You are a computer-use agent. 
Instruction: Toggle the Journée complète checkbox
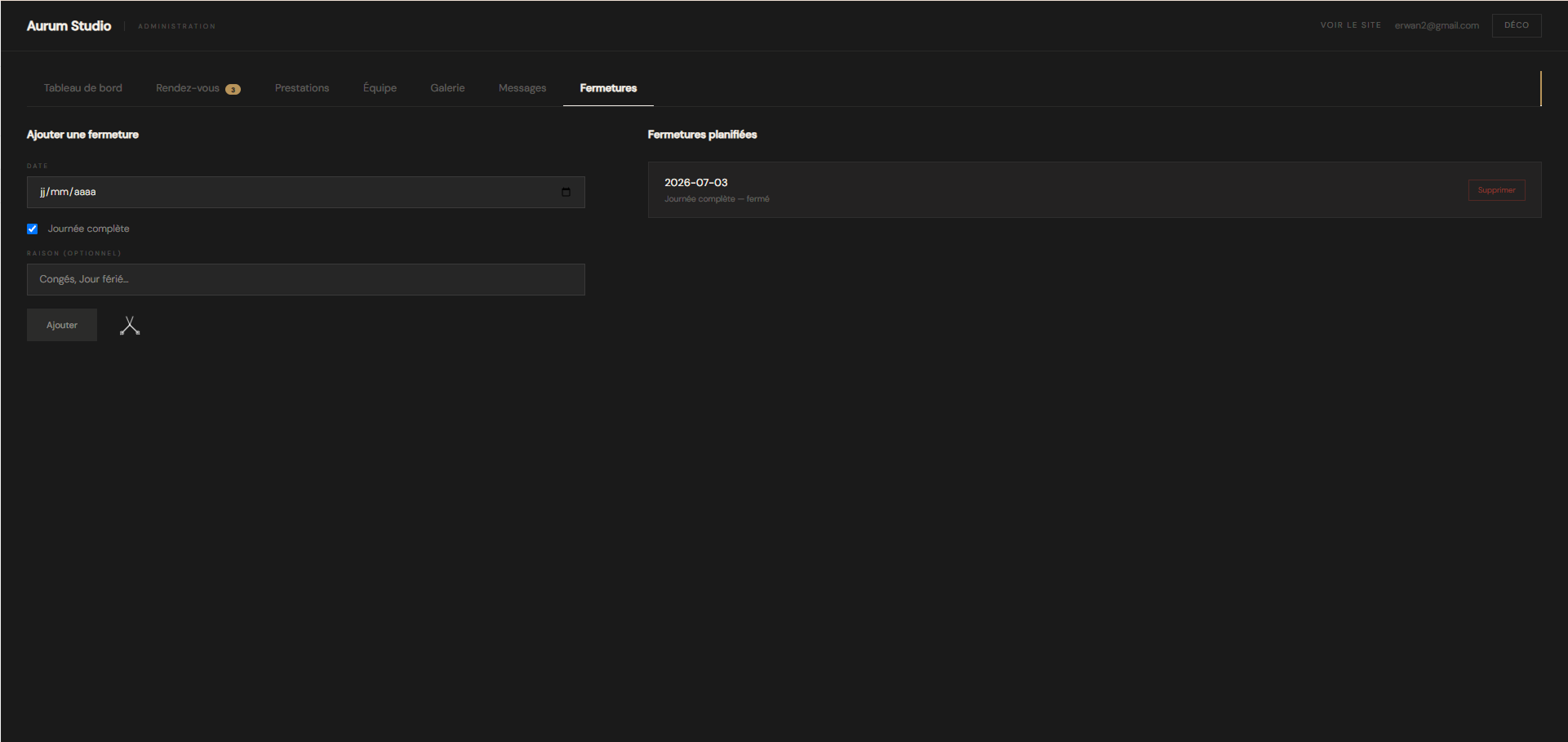[x=33, y=229]
